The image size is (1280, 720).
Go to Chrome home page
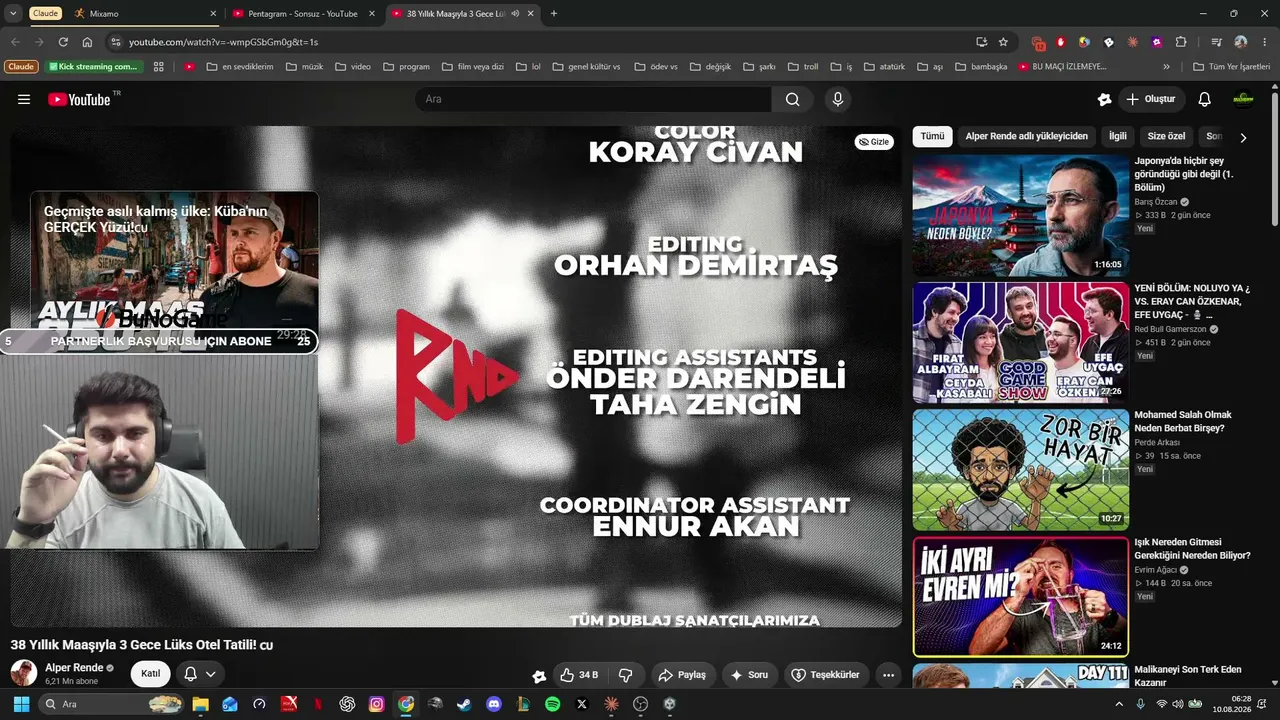(87, 42)
